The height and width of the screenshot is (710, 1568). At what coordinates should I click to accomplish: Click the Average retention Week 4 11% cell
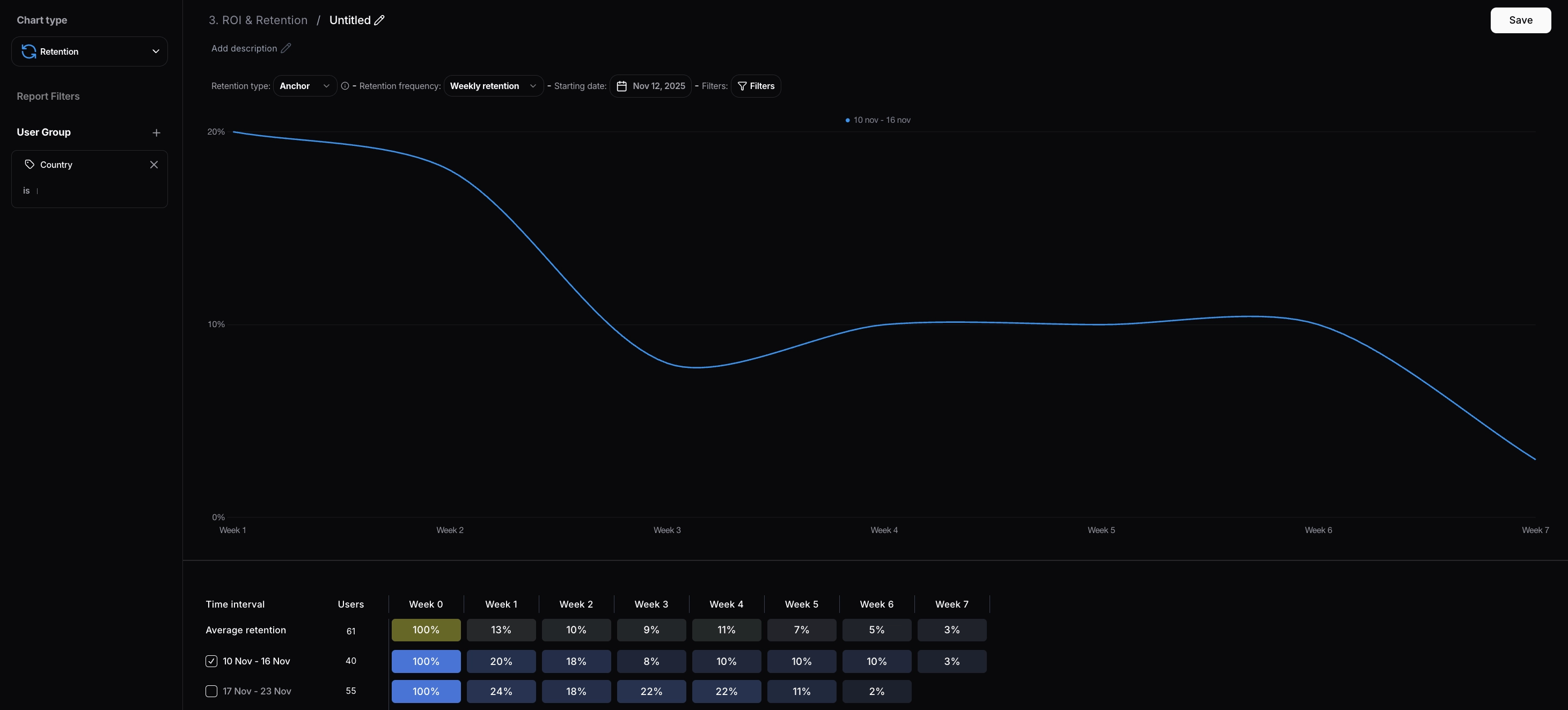726,630
